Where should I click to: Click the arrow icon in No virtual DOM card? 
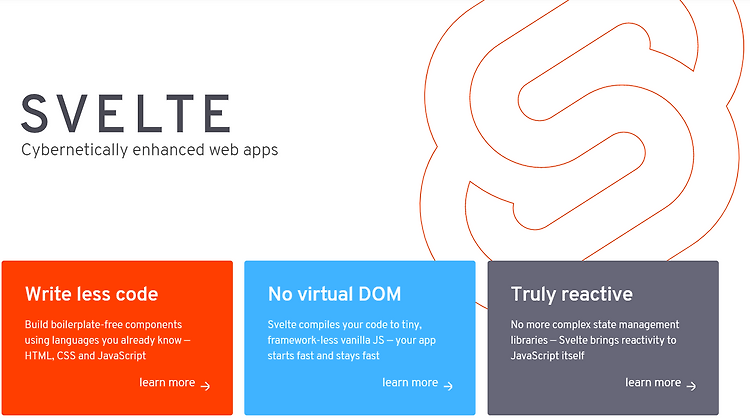448,386
